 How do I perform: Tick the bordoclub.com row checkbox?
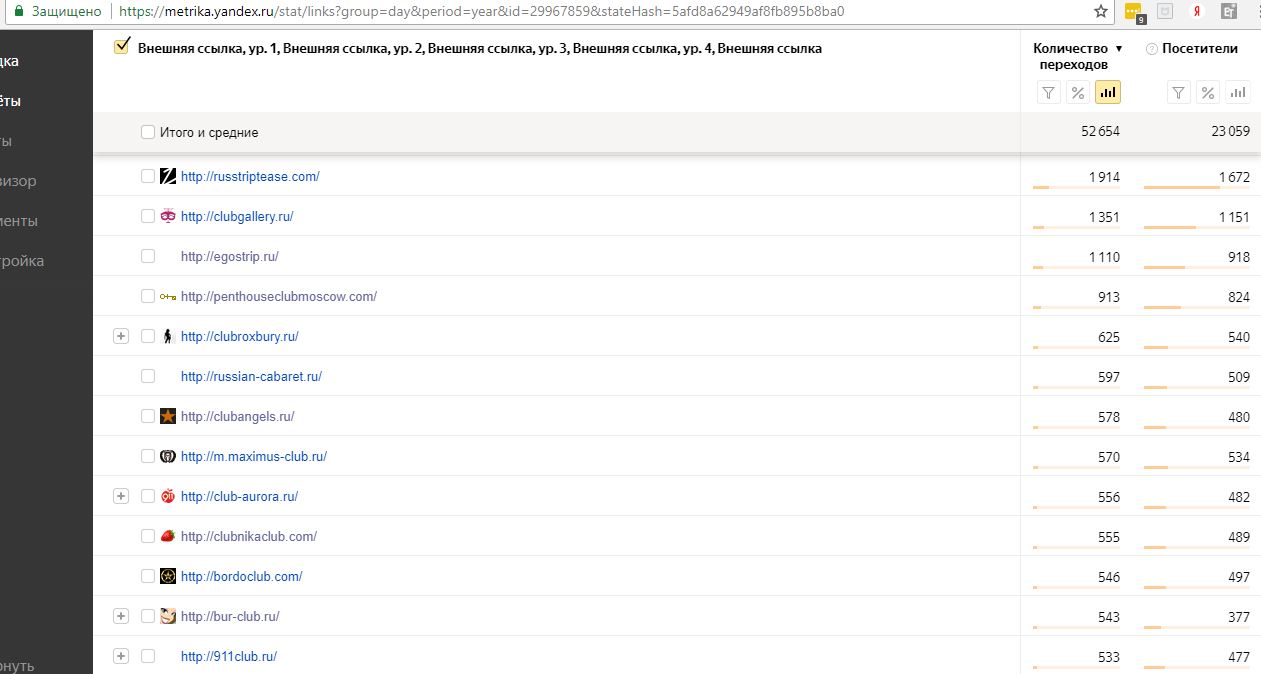point(148,576)
